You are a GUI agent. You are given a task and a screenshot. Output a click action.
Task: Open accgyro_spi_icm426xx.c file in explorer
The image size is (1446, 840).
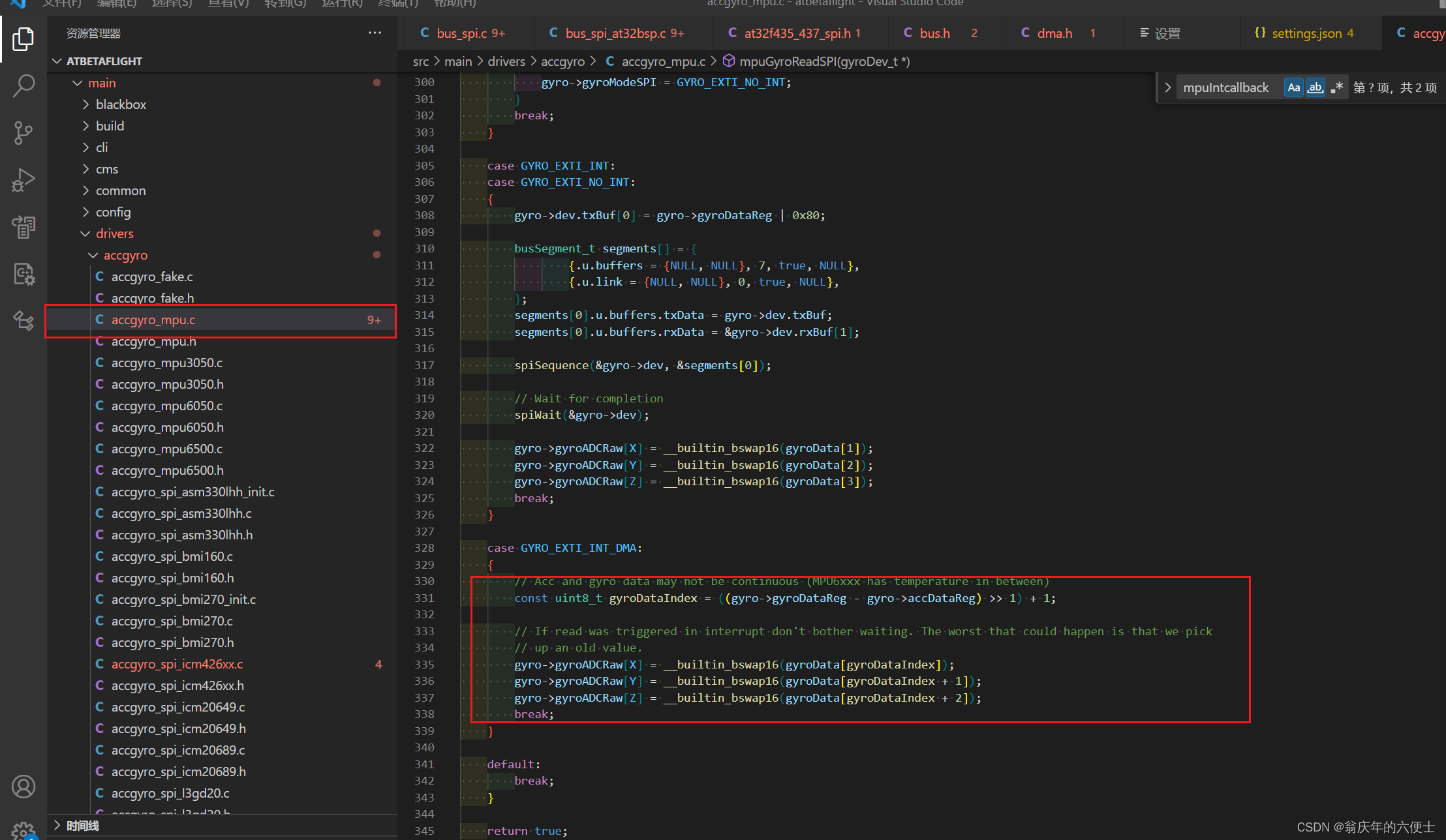pyautogui.click(x=177, y=664)
